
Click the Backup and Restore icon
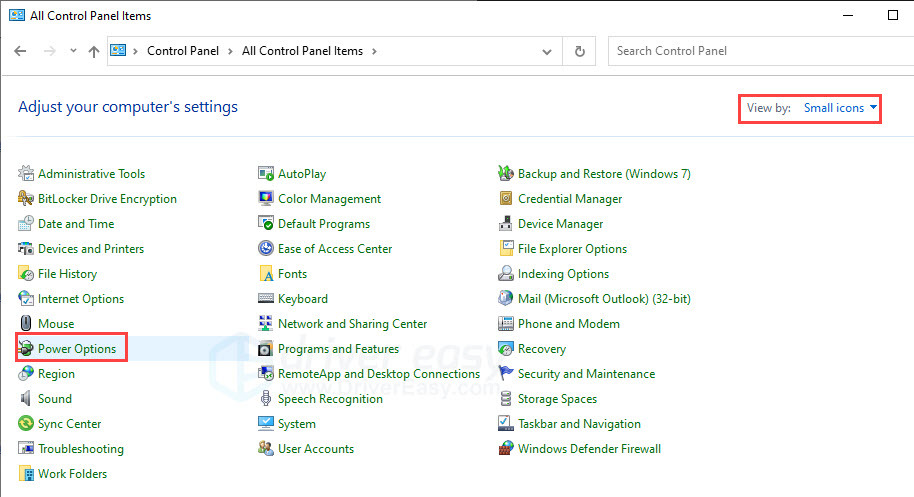(x=505, y=173)
